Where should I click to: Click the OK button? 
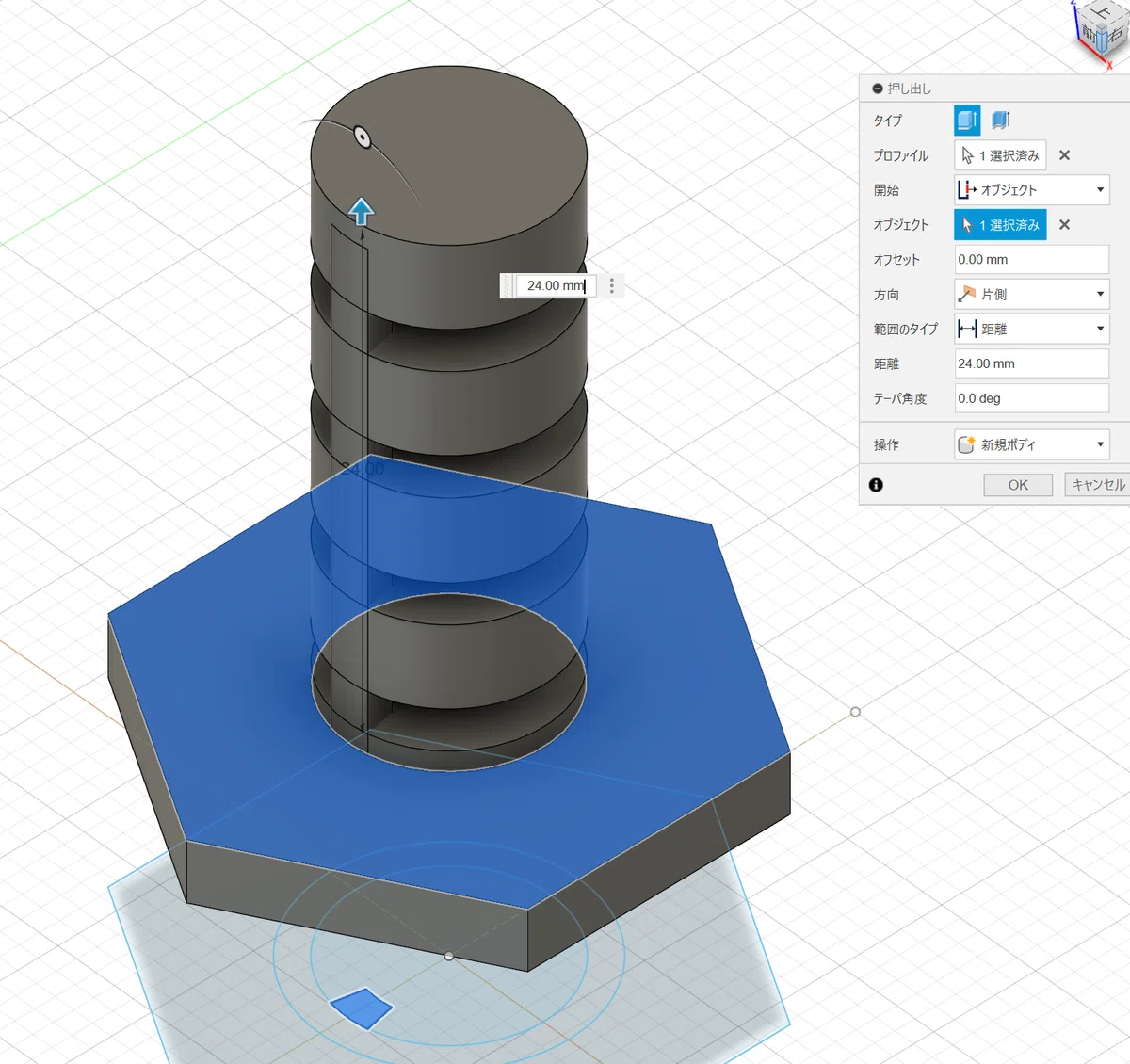(1018, 485)
